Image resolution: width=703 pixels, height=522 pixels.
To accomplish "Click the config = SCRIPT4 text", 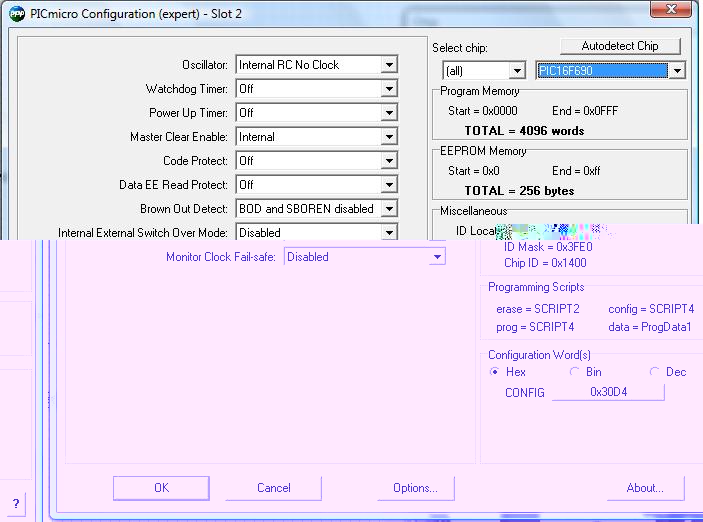I will coord(651,309).
